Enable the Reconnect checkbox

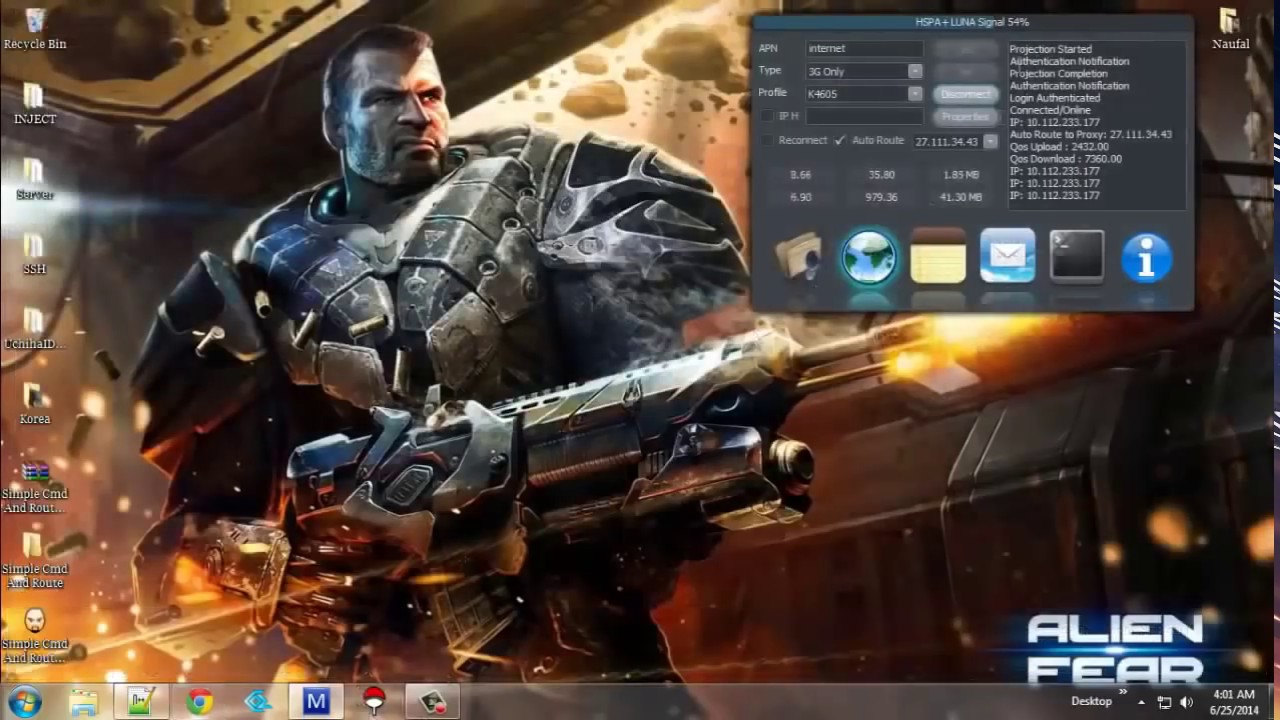[767, 140]
